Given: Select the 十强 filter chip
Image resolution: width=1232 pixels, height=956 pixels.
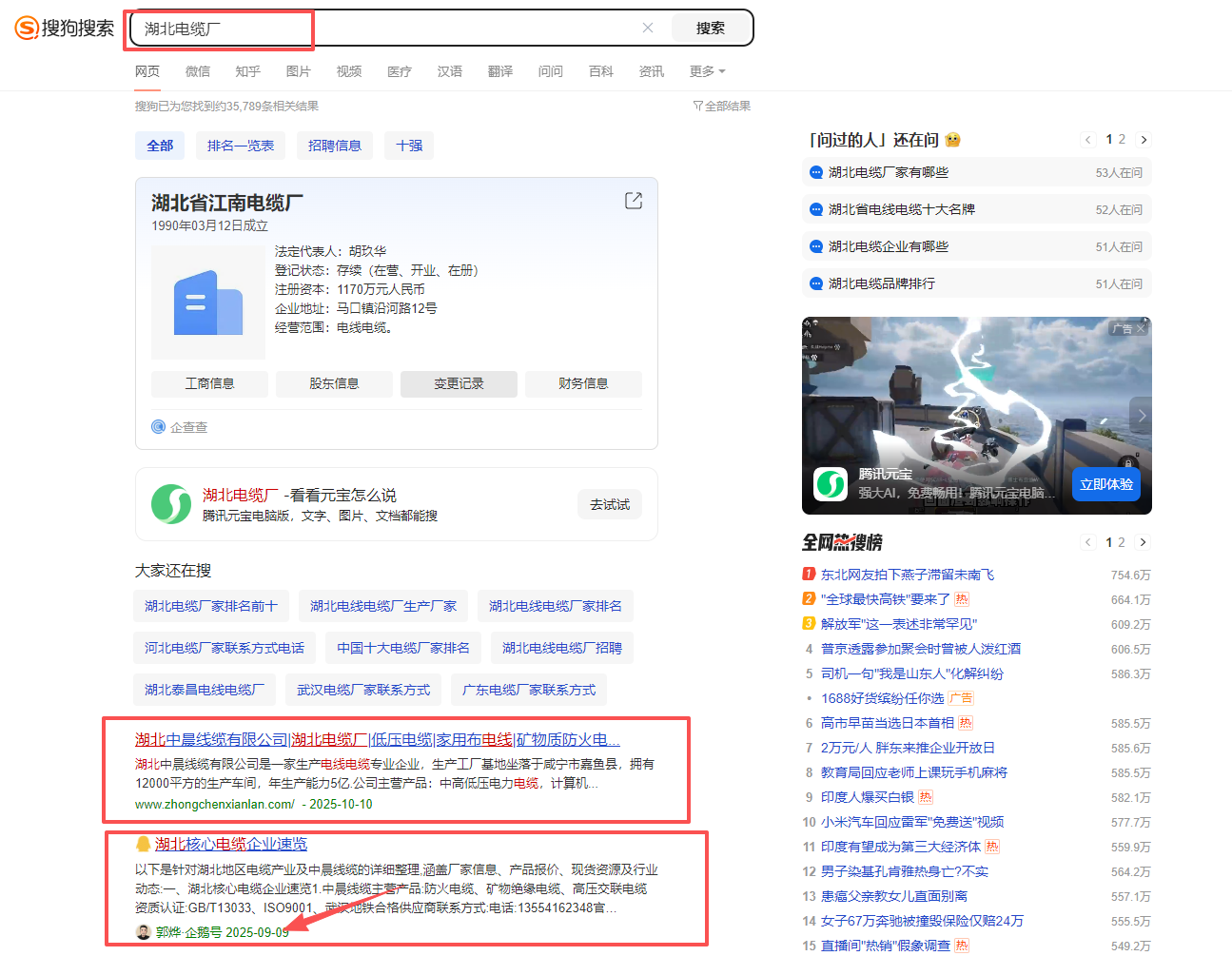Looking at the screenshot, I should pos(409,146).
